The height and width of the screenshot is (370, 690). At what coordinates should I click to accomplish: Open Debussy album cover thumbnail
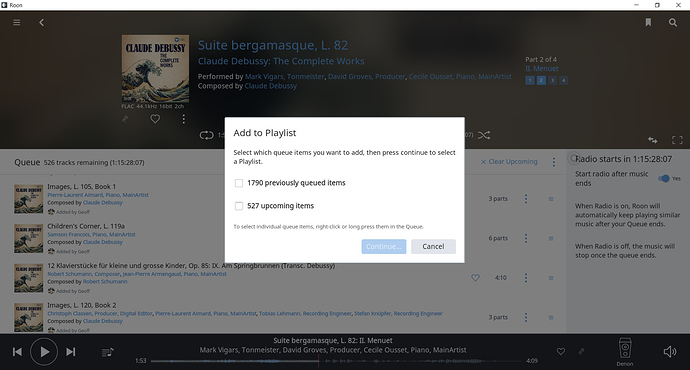155,69
